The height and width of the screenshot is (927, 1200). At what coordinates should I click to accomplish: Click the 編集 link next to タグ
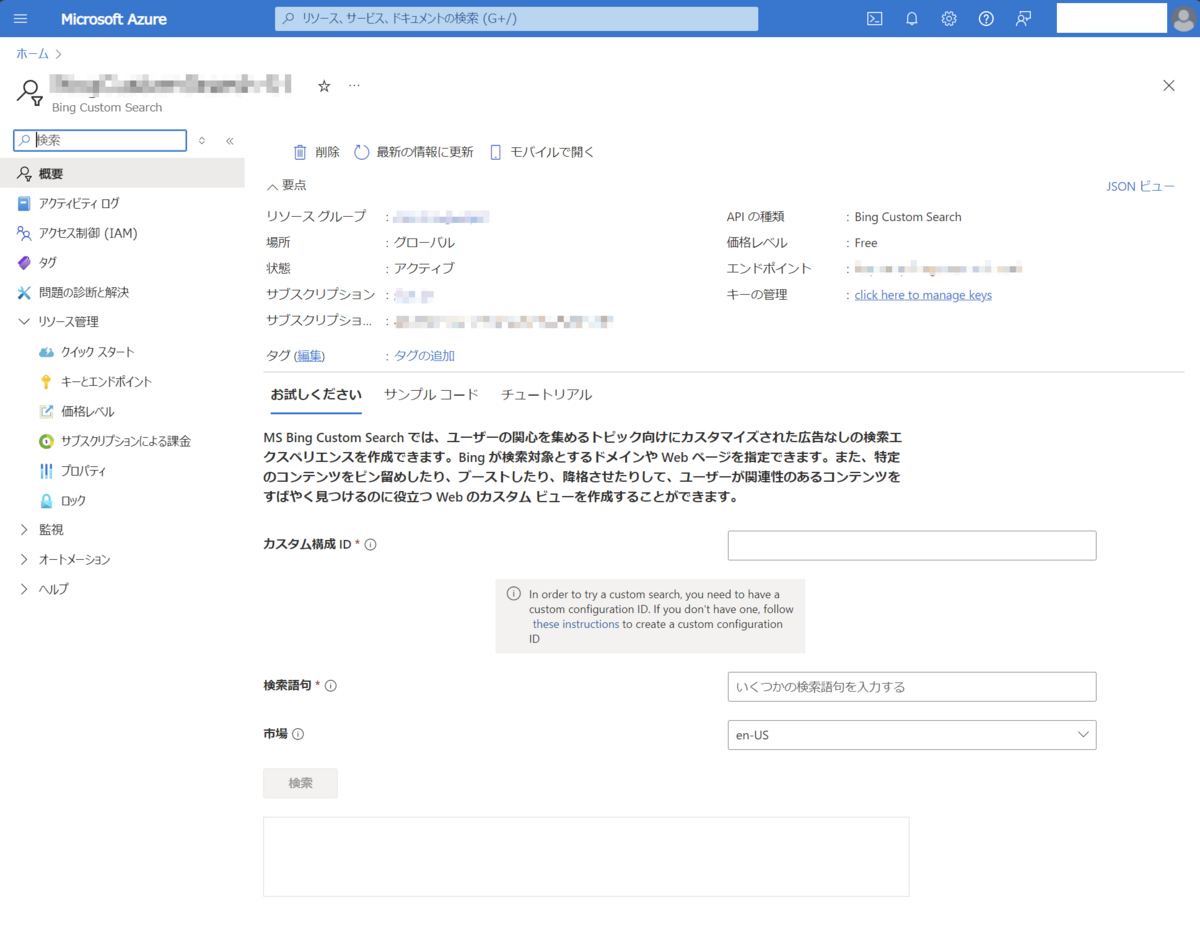click(310, 355)
